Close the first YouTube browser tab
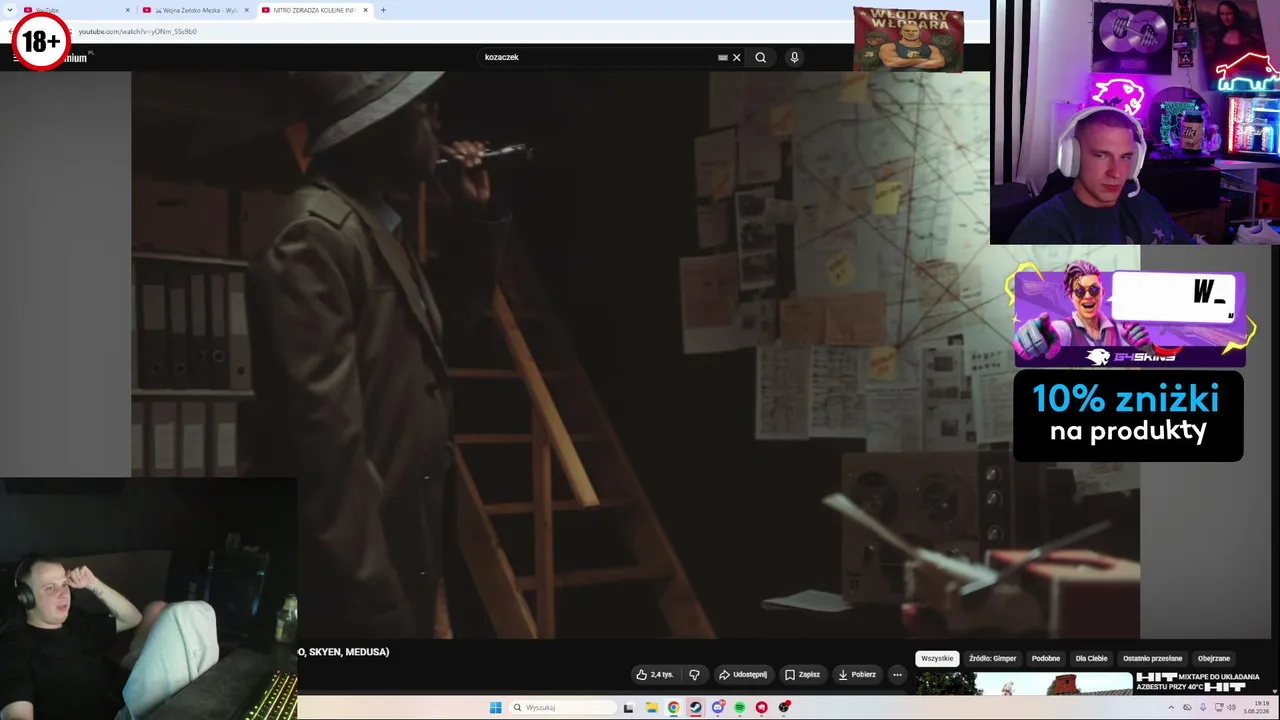The width and height of the screenshot is (1280, 720). pyautogui.click(x=128, y=10)
